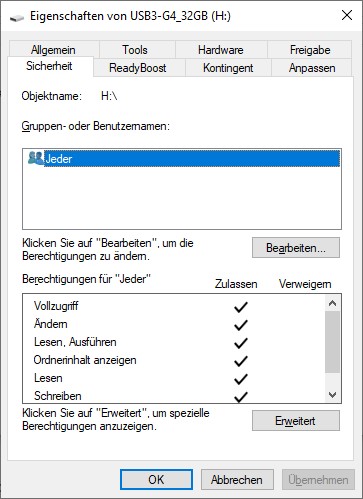This screenshot has width=363, height=499.
Task: Open the Kontingent tab
Action: pos(228,68)
